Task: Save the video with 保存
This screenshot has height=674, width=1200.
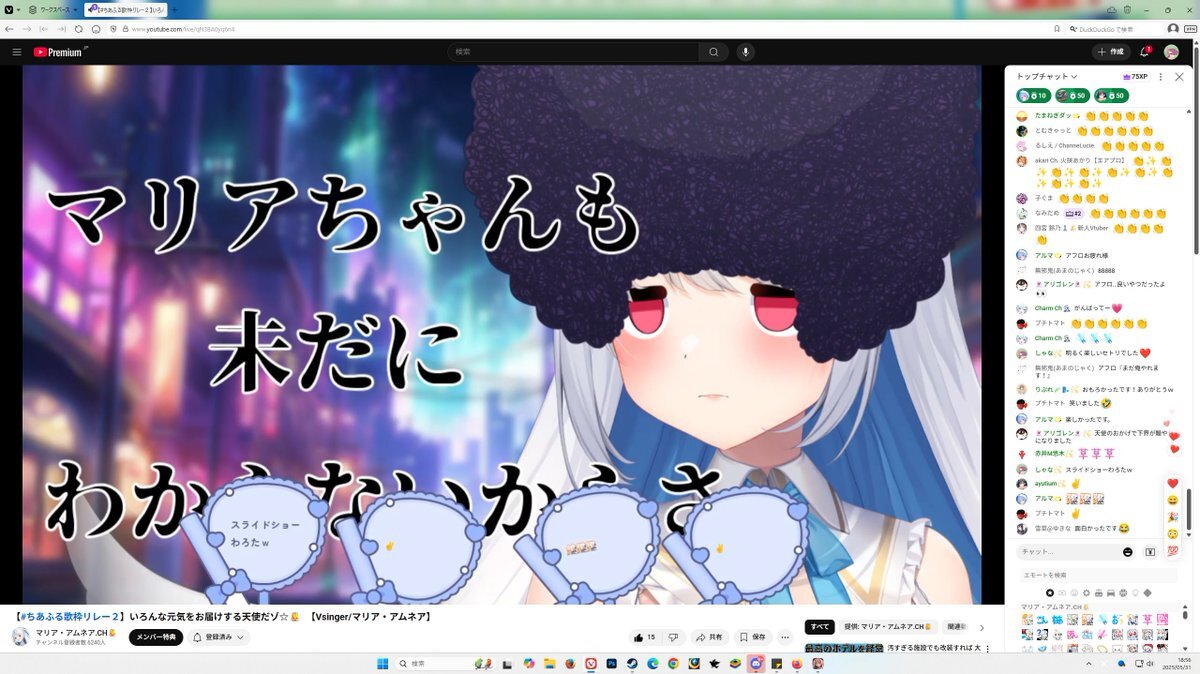Action: pyautogui.click(x=752, y=637)
